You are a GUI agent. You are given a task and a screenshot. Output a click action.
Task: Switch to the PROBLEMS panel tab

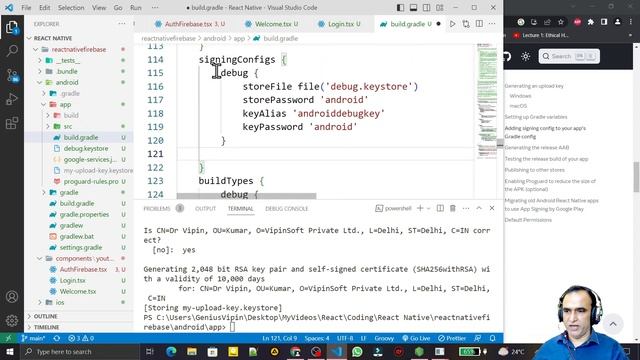tap(157, 209)
